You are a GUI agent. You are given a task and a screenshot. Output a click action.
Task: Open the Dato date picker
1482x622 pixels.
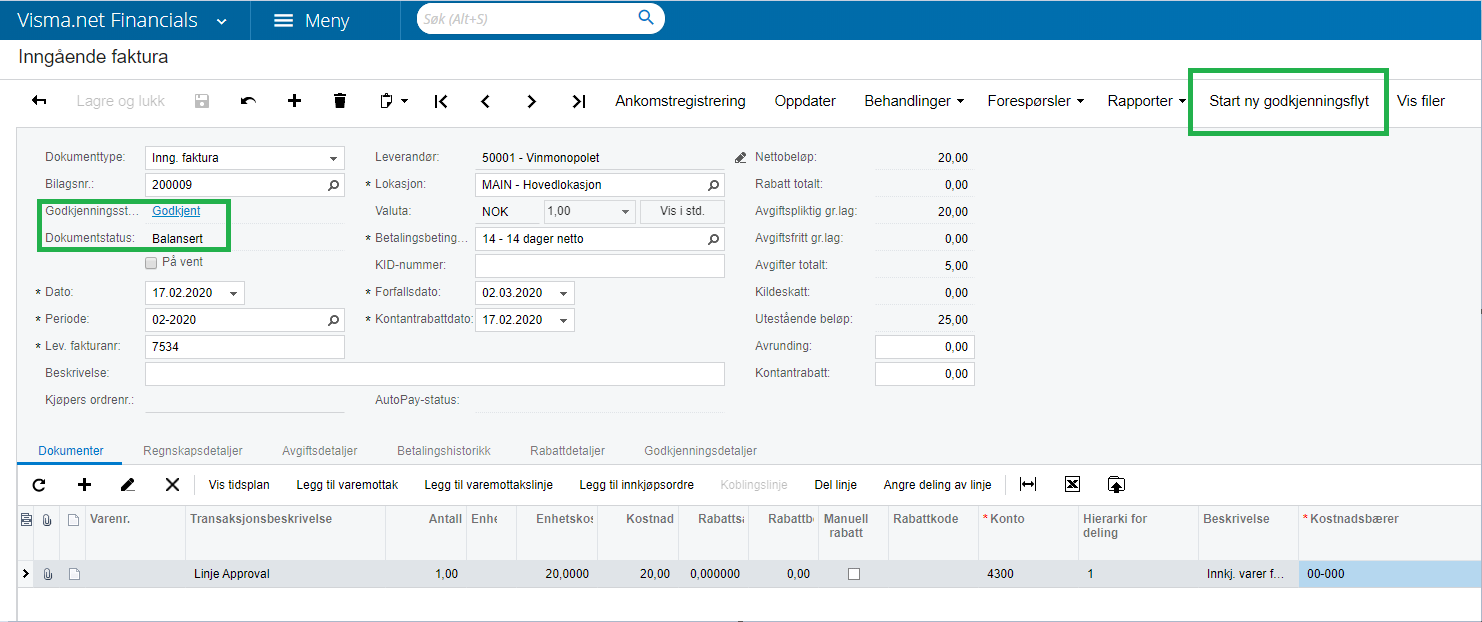[234, 293]
